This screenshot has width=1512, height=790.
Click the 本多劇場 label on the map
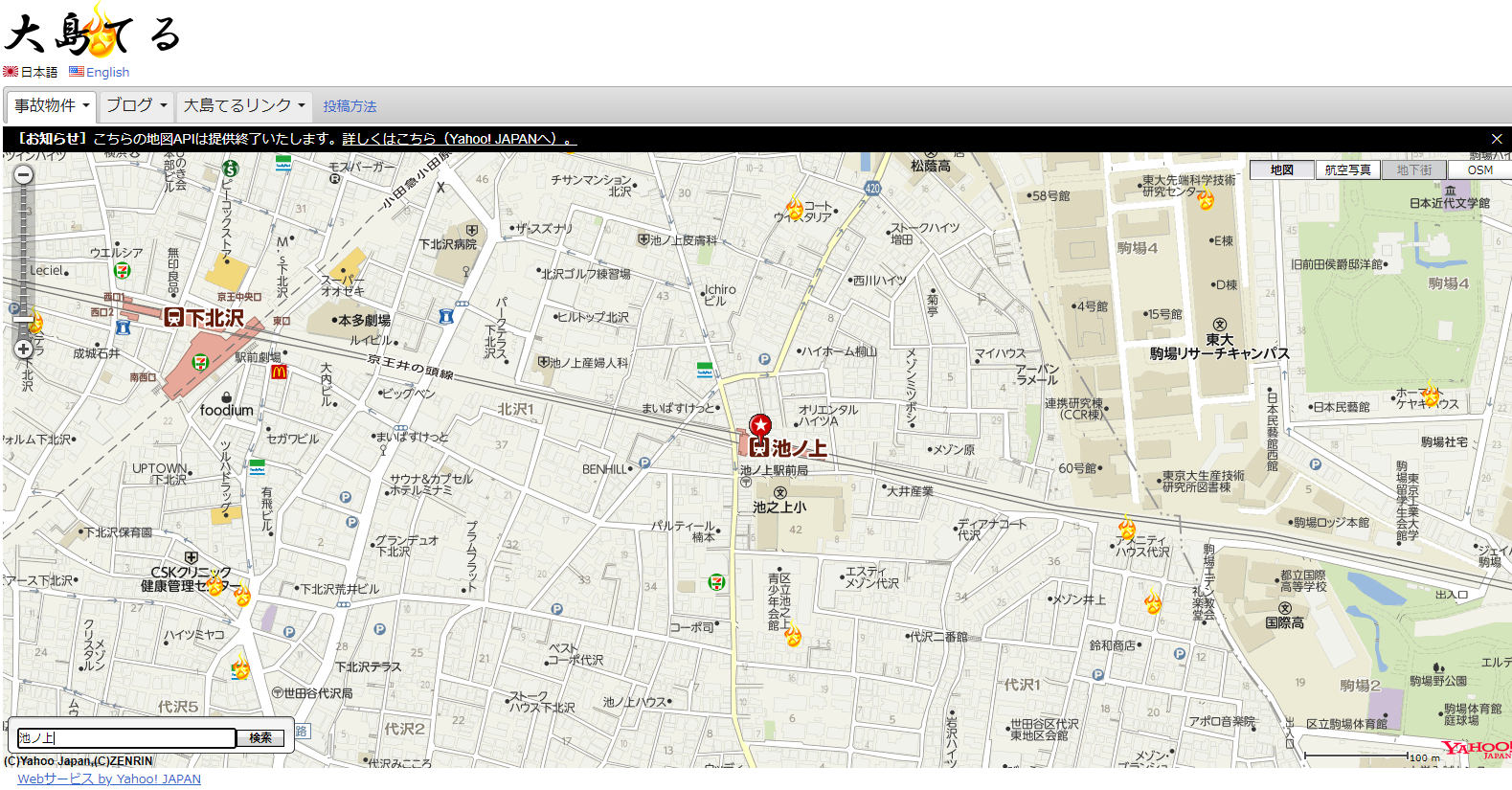point(362,321)
